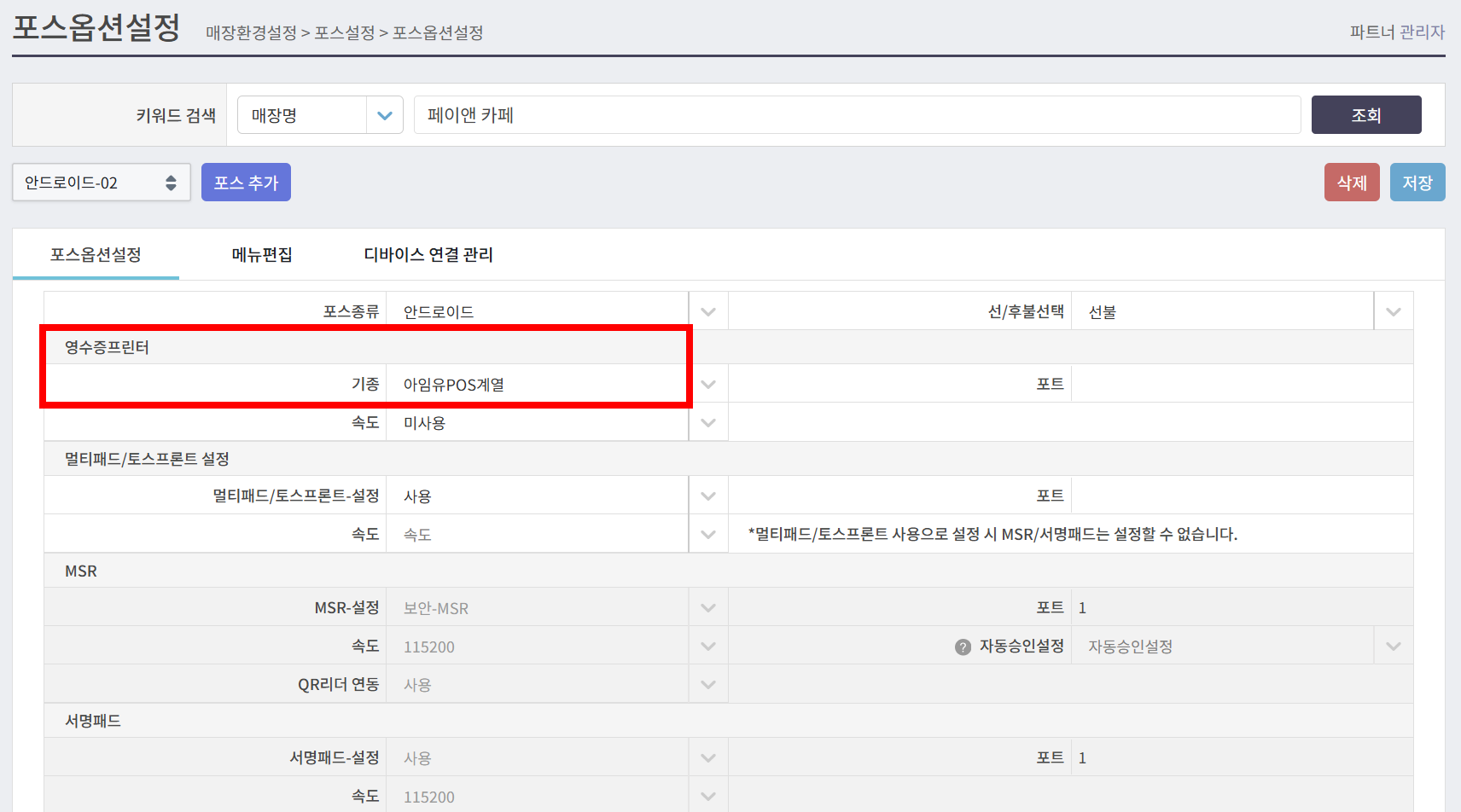Click the 포스옵션설정 page title

click(96, 27)
